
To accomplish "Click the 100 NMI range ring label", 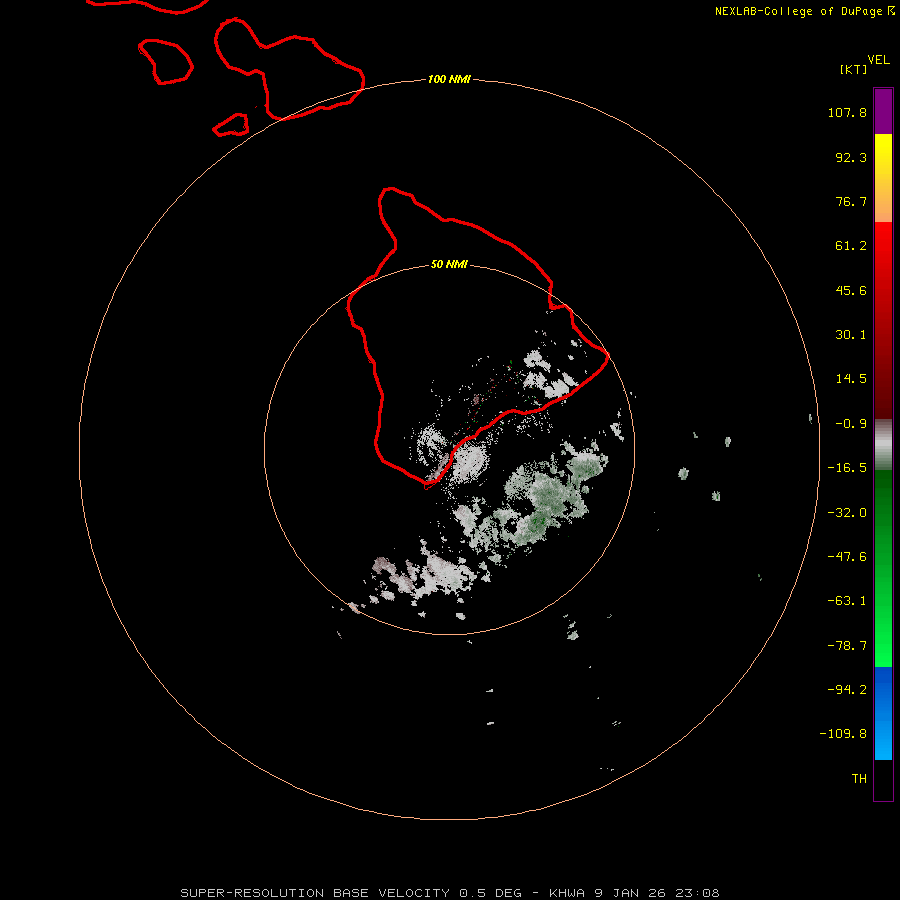I will [449, 79].
